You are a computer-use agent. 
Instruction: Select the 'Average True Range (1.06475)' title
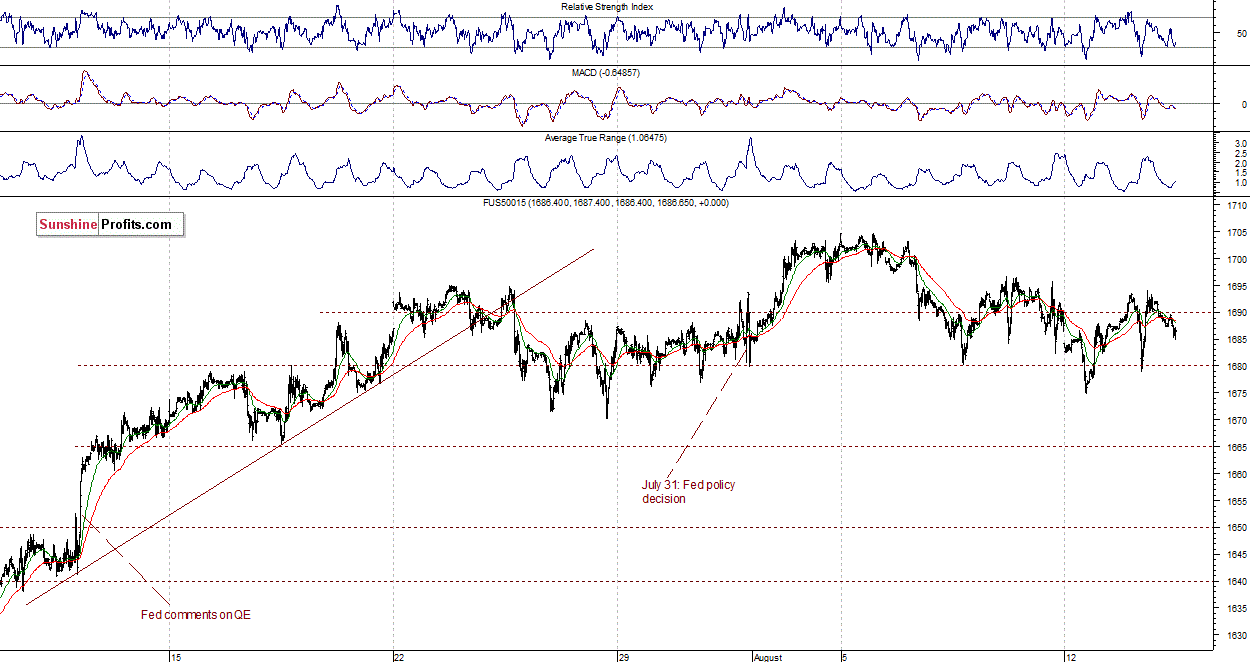pos(605,138)
